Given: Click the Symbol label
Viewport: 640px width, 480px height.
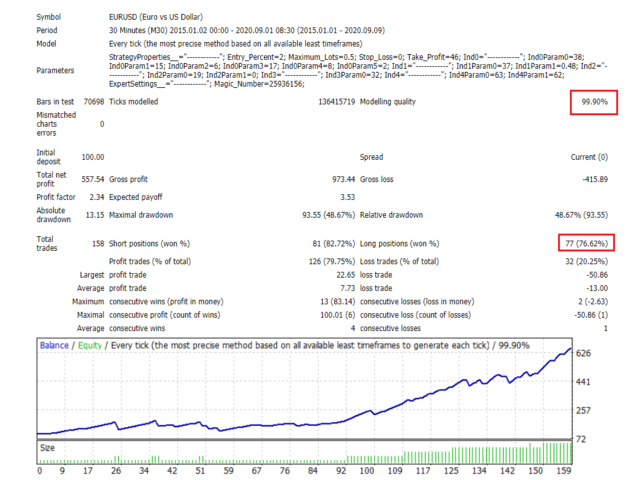Looking at the screenshot, I should pyautogui.click(x=49, y=17).
